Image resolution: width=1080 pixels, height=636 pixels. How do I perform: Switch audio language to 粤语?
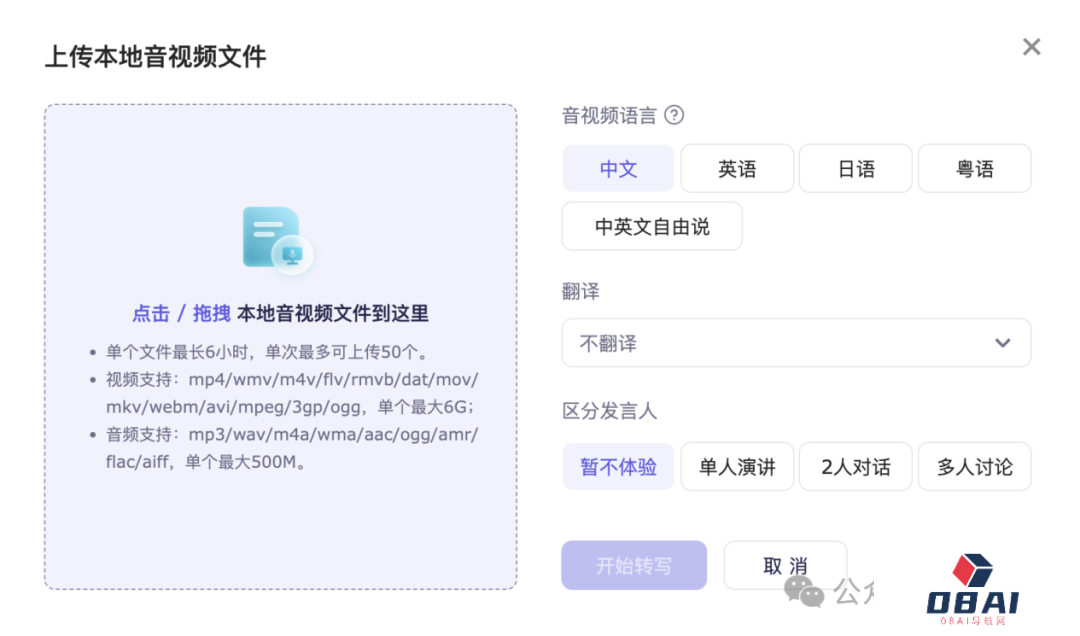click(x=974, y=169)
